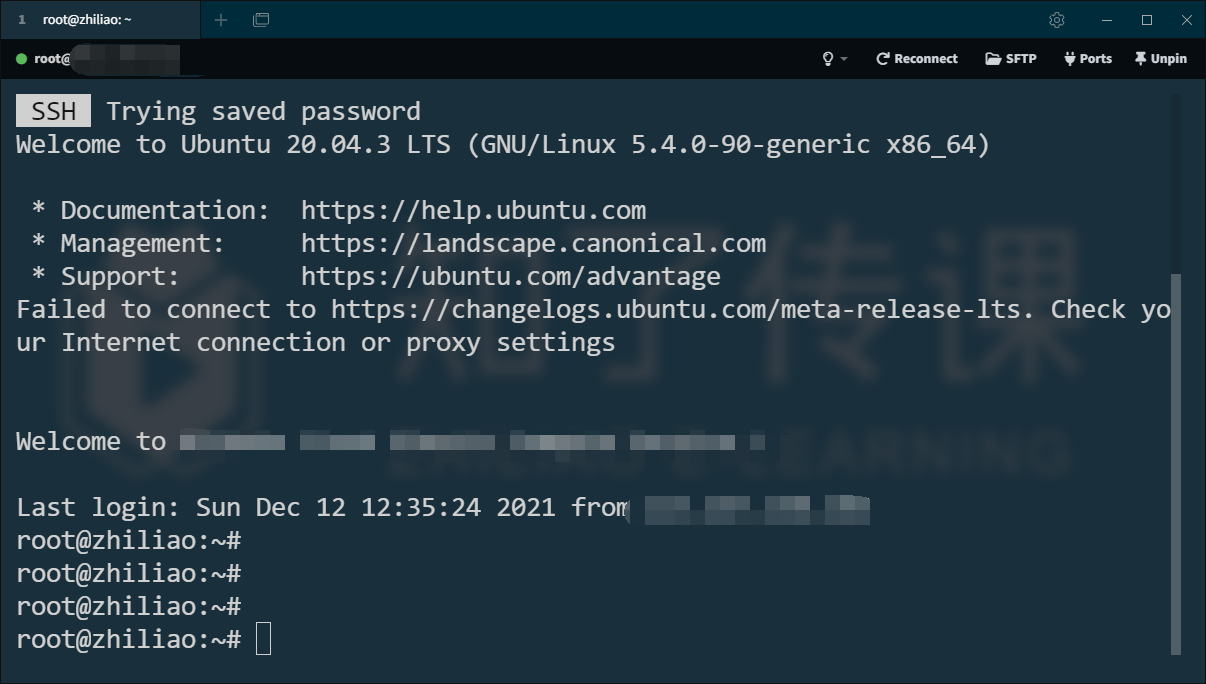1206x684 pixels.
Task: Click the SSH badge label
Action: click(x=53, y=111)
